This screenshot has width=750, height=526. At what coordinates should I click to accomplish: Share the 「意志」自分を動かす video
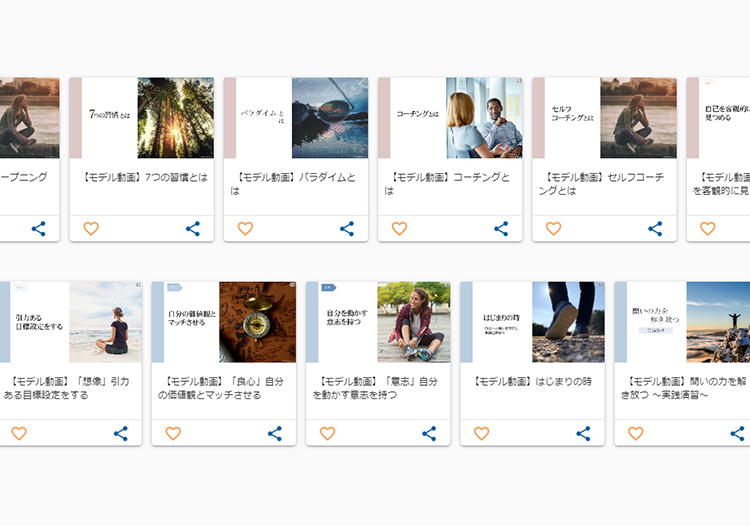(429, 433)
